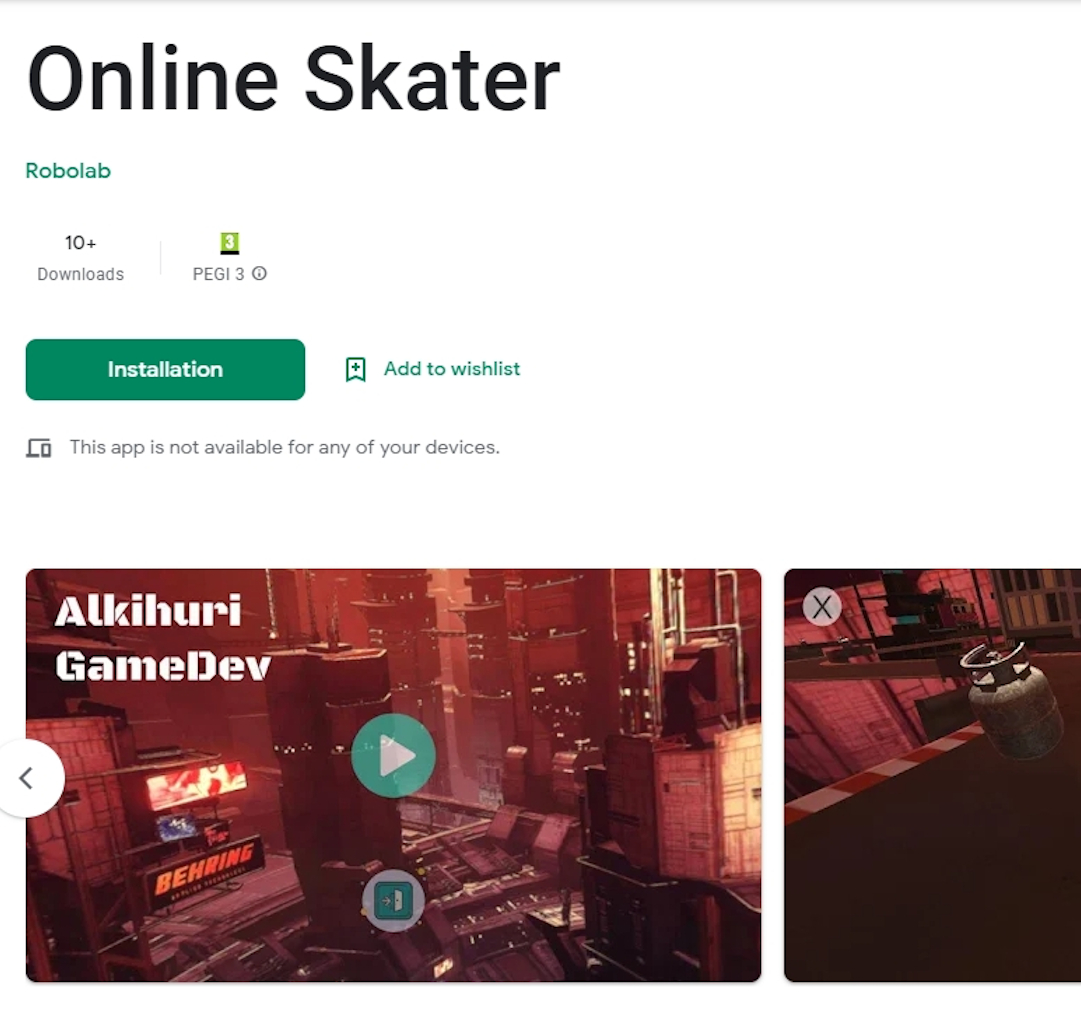Click the Online Skater title heading
This screenshot has height=1009, width=1081.
click(x=294, y=79)
